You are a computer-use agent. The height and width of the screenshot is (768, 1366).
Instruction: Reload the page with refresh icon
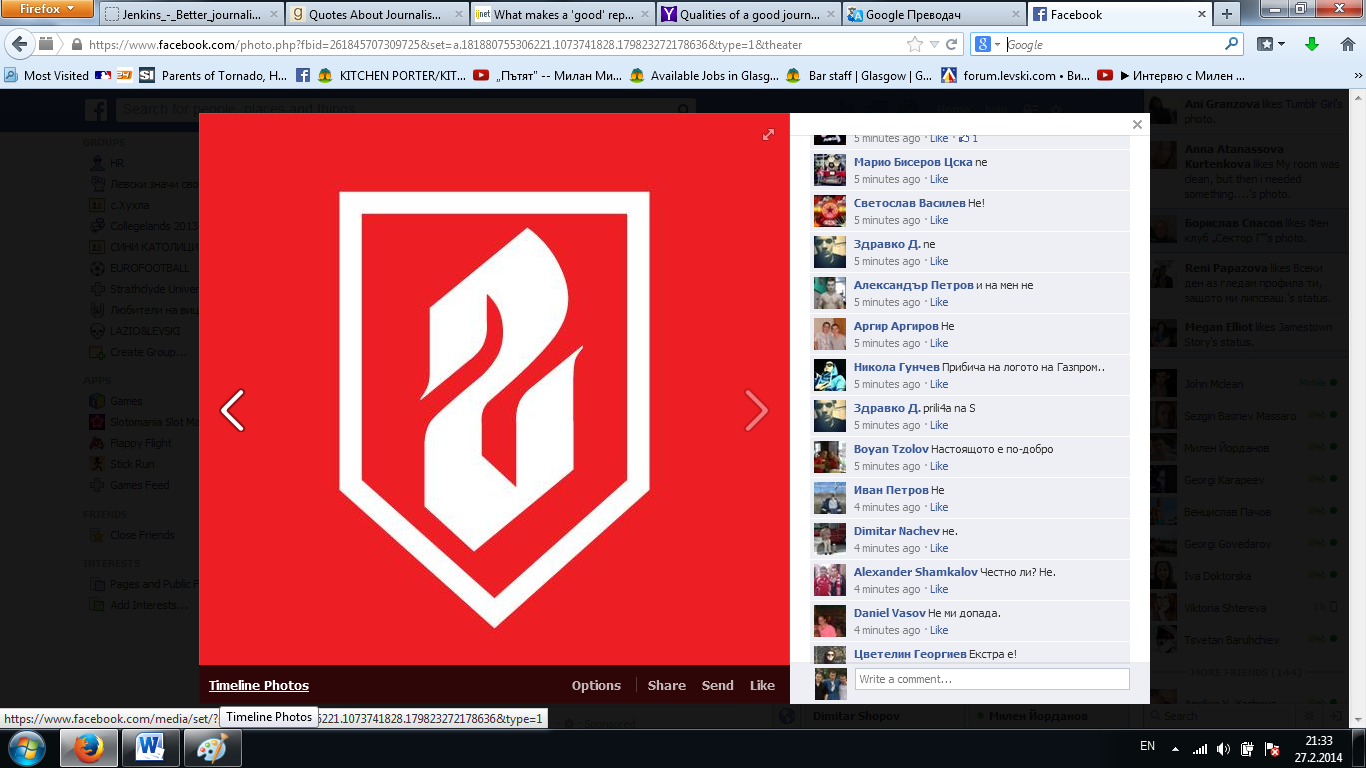point(952,44)
